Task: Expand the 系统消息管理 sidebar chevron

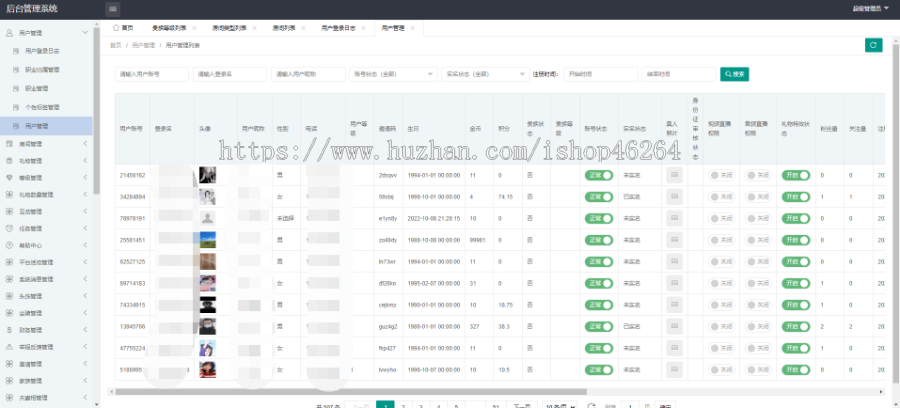Action: point(86,279)
